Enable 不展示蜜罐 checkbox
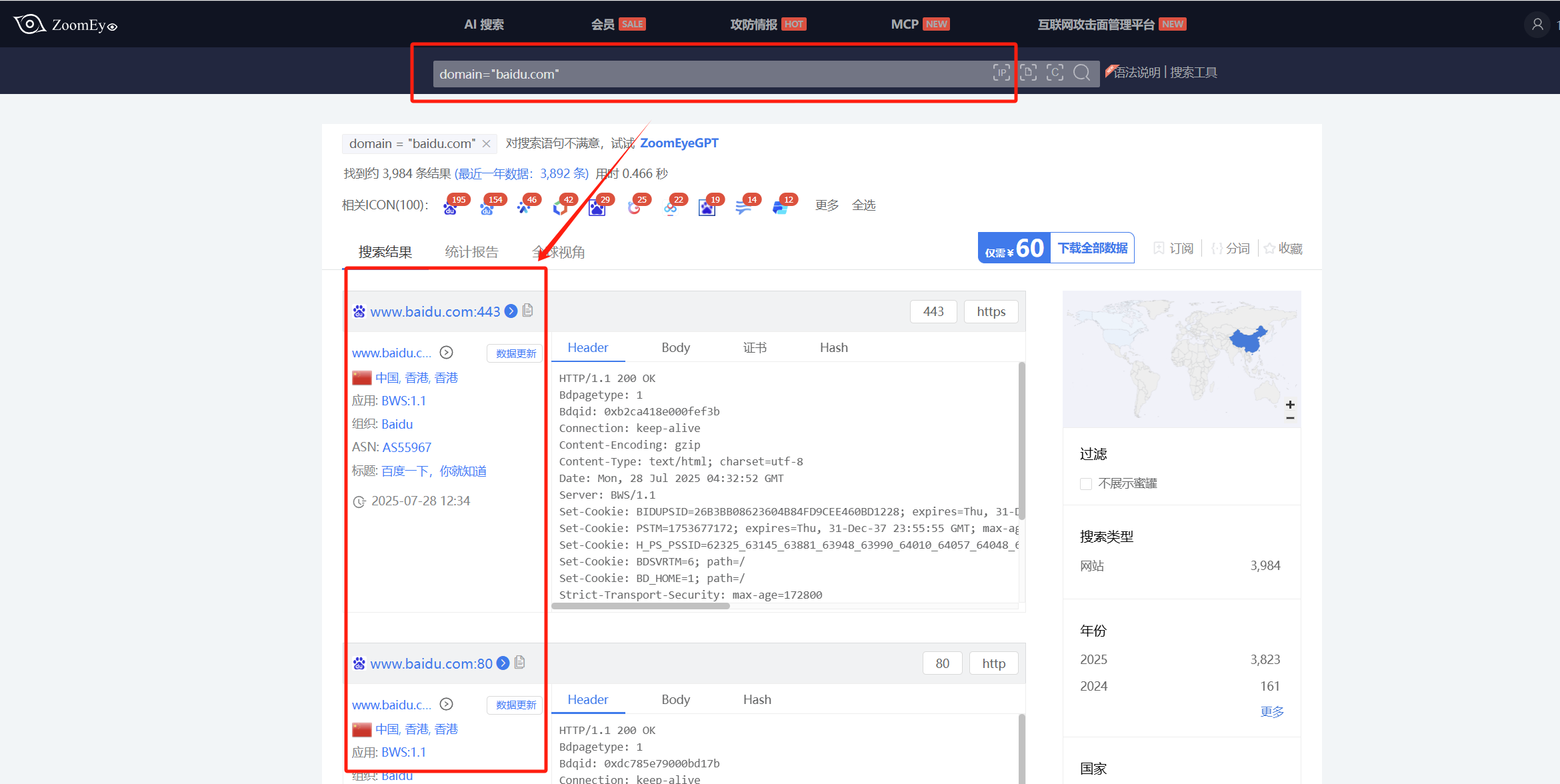The image size is (1560, 784). 1086,484
